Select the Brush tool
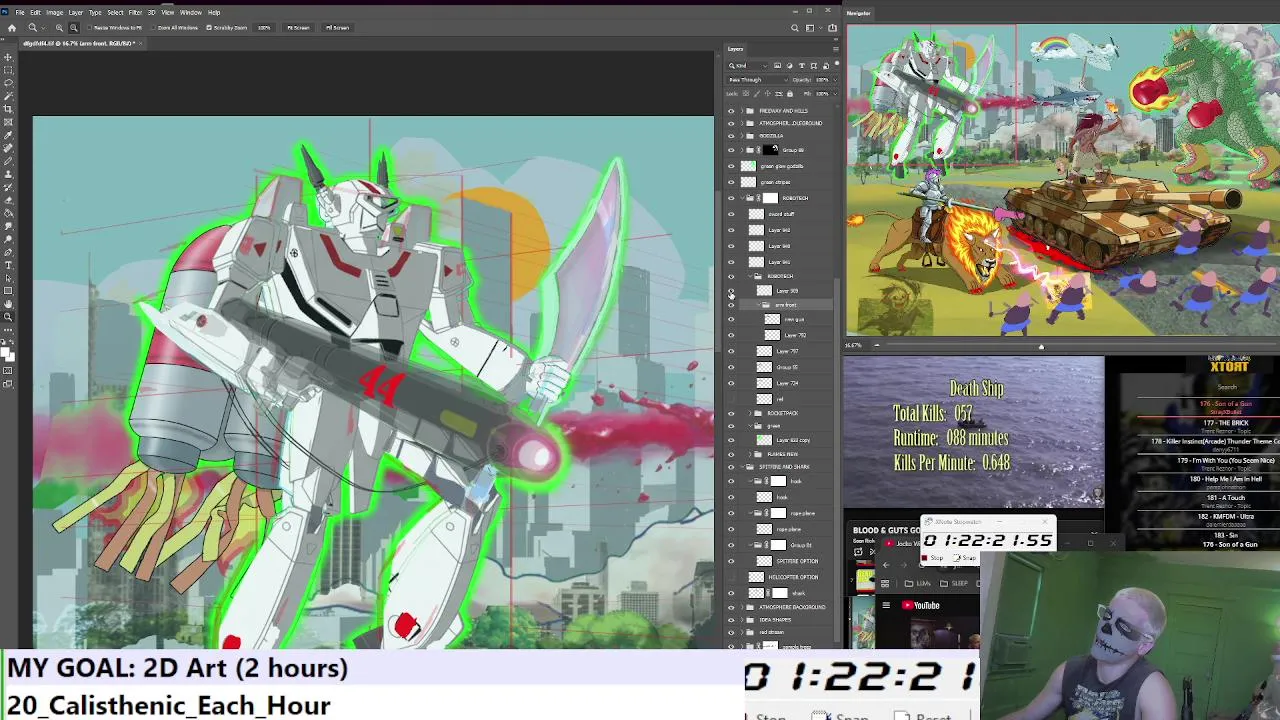The width and height of the screenshot is (1280, 720). pos(8,161)
